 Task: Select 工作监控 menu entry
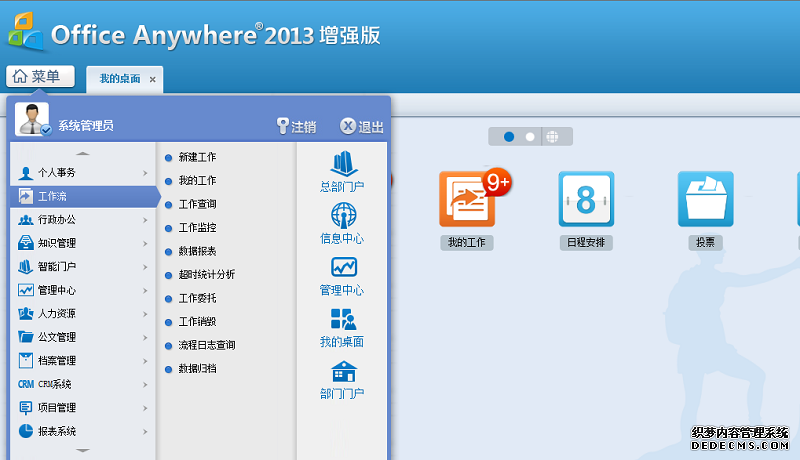197,227
